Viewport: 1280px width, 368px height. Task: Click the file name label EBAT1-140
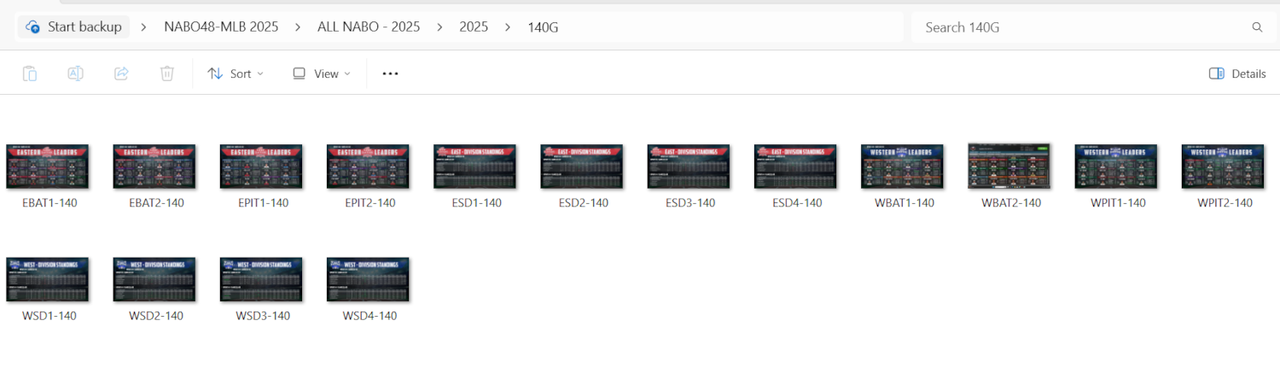click(x=49, y=203)
